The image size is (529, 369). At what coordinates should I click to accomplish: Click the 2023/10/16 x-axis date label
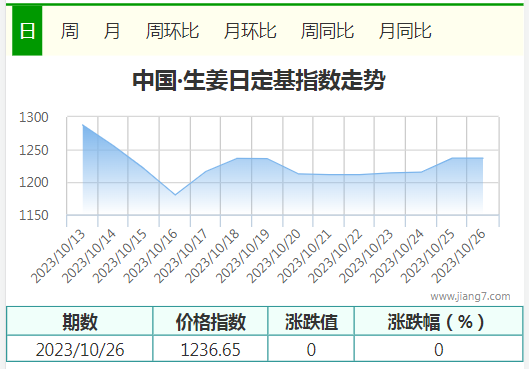(x=150, y=257)
